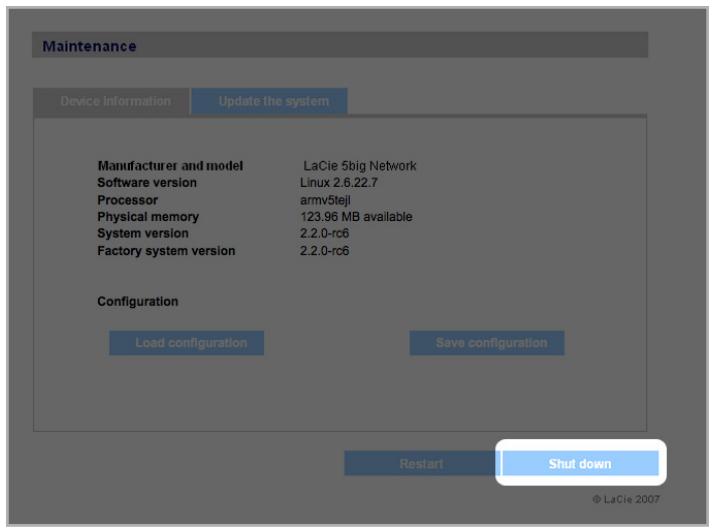Restart the device with Restart button
The image size is (712, 529).
(421, 464)
